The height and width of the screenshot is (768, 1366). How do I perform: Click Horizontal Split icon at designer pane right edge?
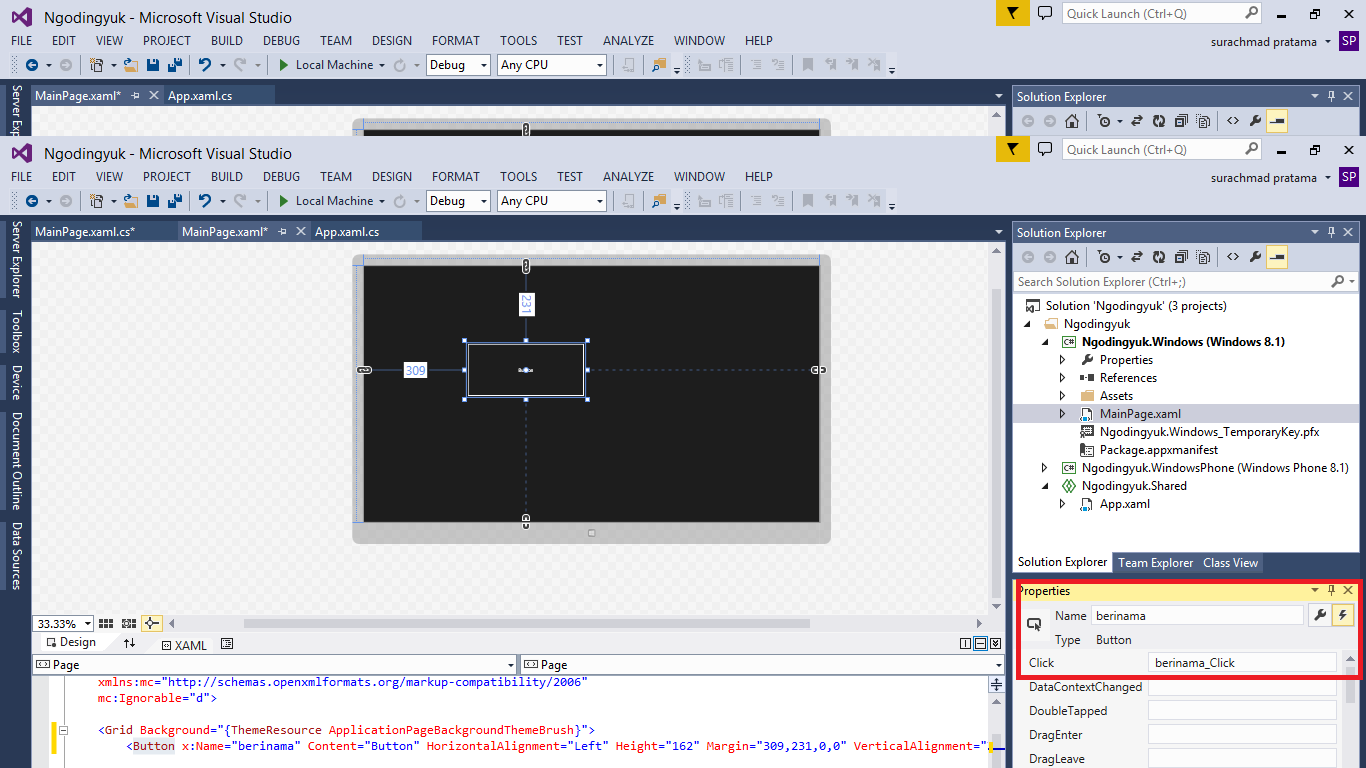coord(980,643)
